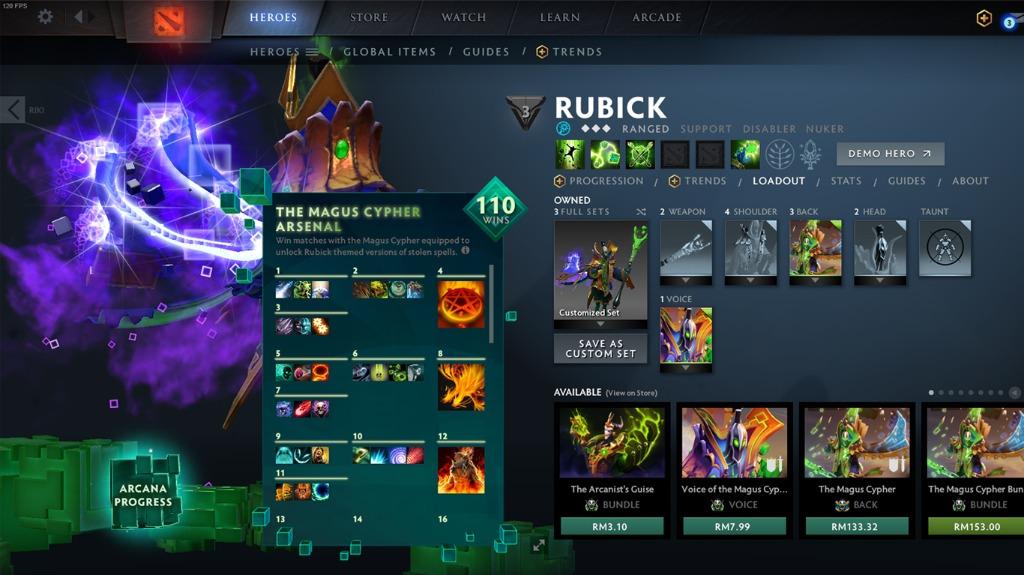Open the Dota Plus shield icon at top right

point(984,18)
